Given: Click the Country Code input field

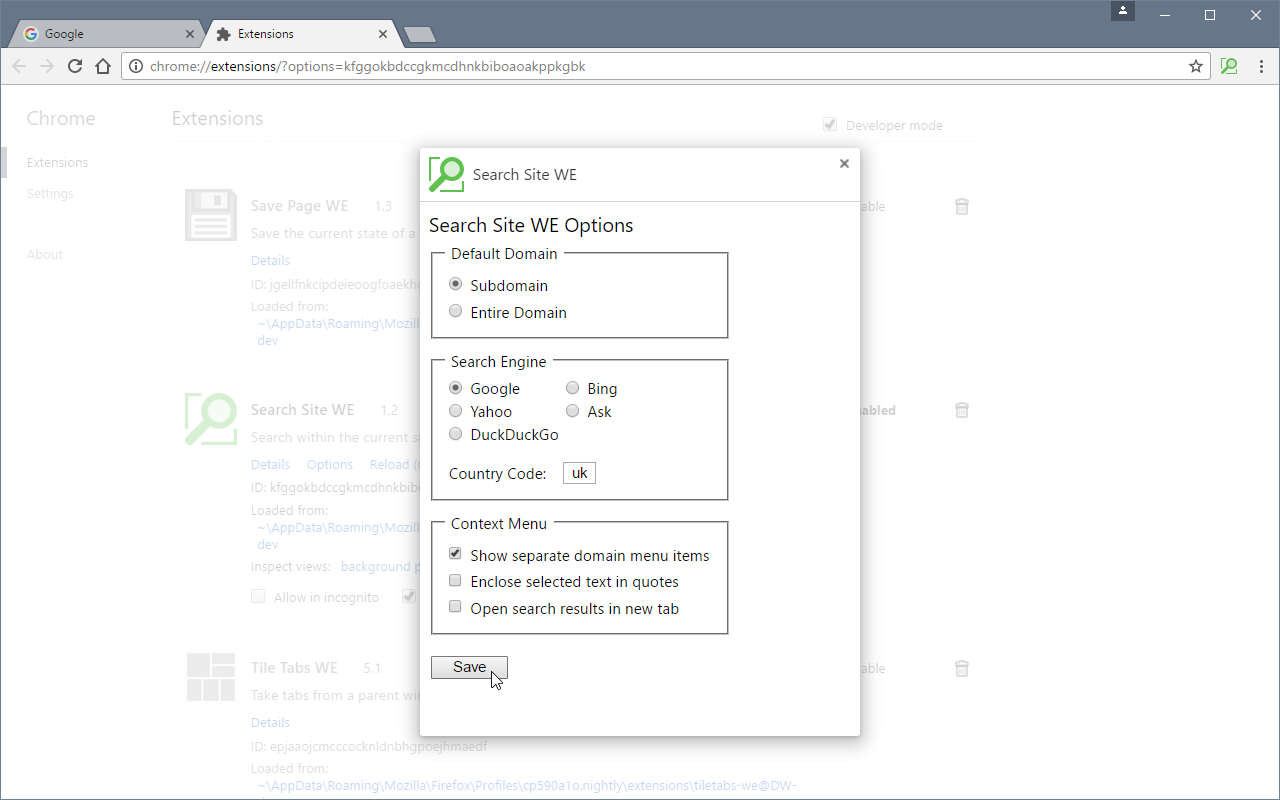Looking at the screenshot, I should [579, 473].
